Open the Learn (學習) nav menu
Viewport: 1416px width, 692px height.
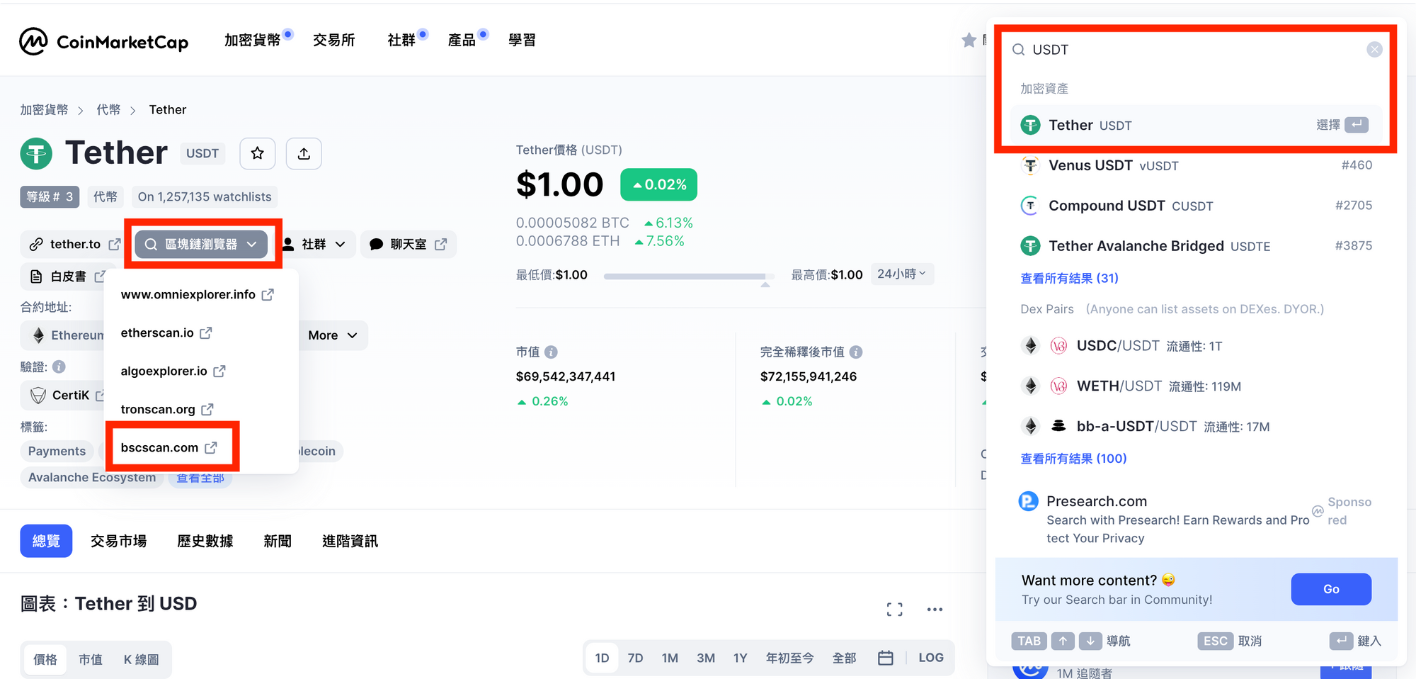tap(522, 40)
